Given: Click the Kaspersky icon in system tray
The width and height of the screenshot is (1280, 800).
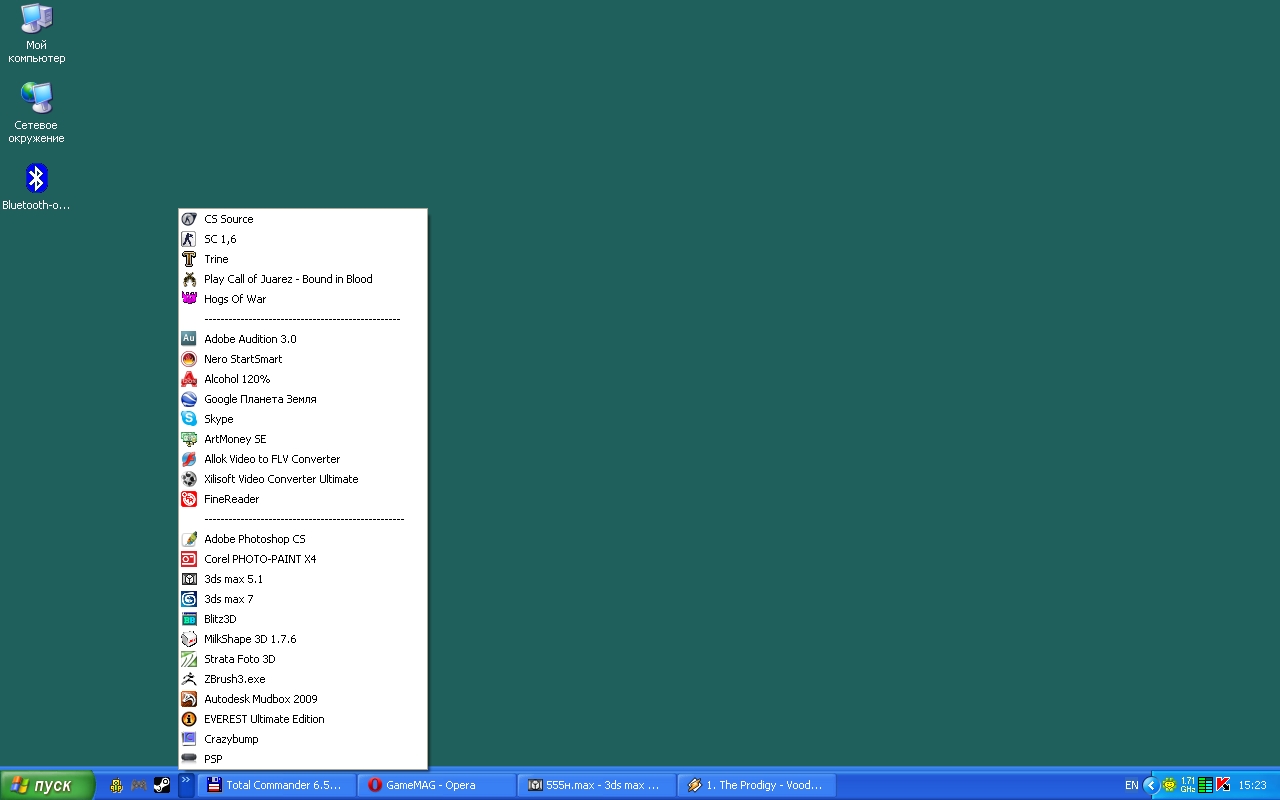Looking at the screenshot, I should pos(1223,785).
